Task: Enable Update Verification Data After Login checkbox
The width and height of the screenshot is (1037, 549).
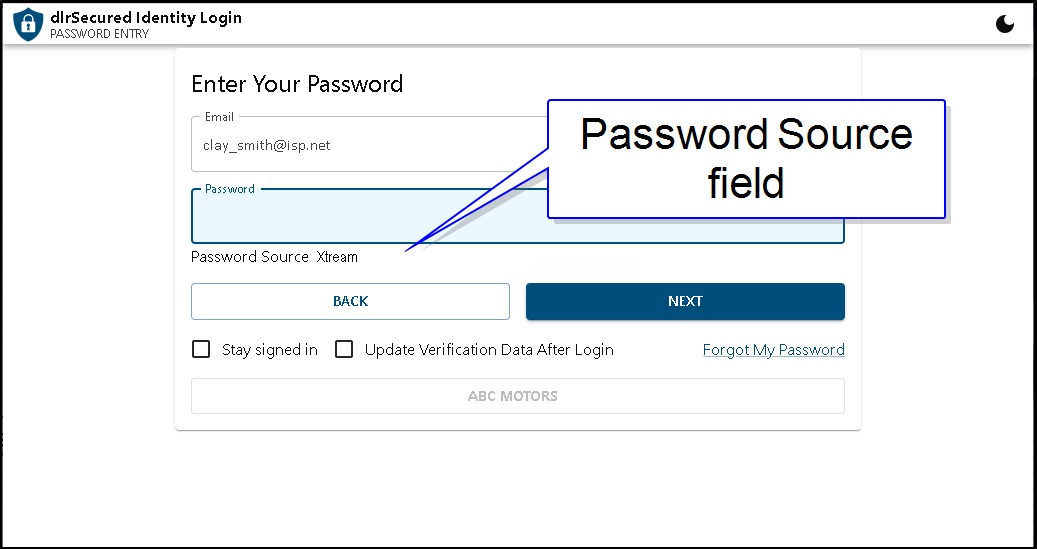Action: [344, 349]
